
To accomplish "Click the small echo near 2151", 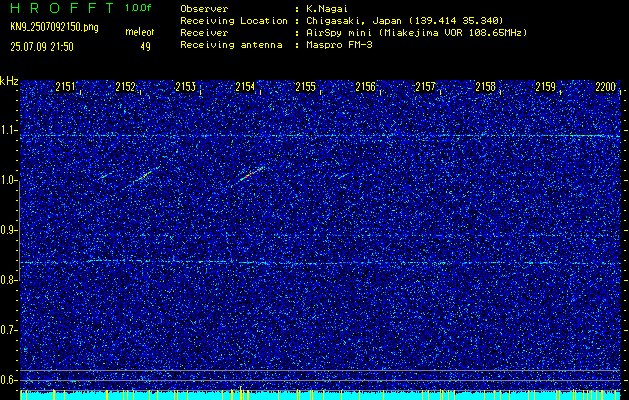I will [104, 176].
